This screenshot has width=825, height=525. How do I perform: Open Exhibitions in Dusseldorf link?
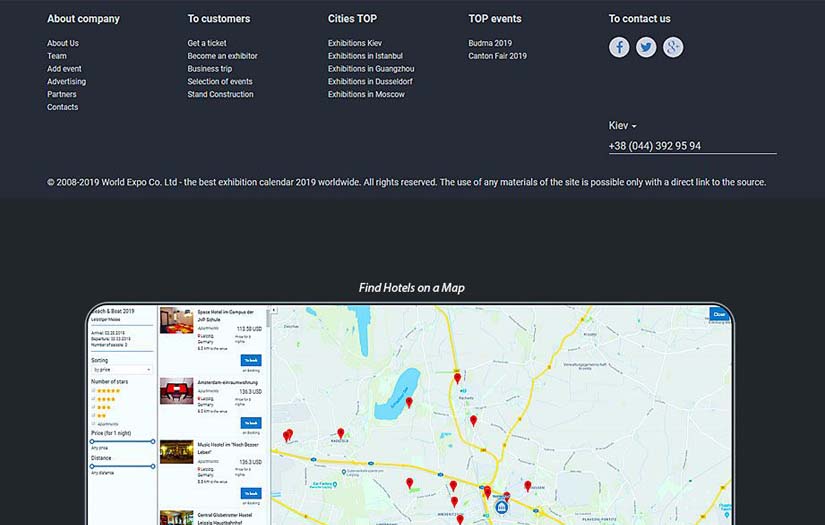coord(370,82)
